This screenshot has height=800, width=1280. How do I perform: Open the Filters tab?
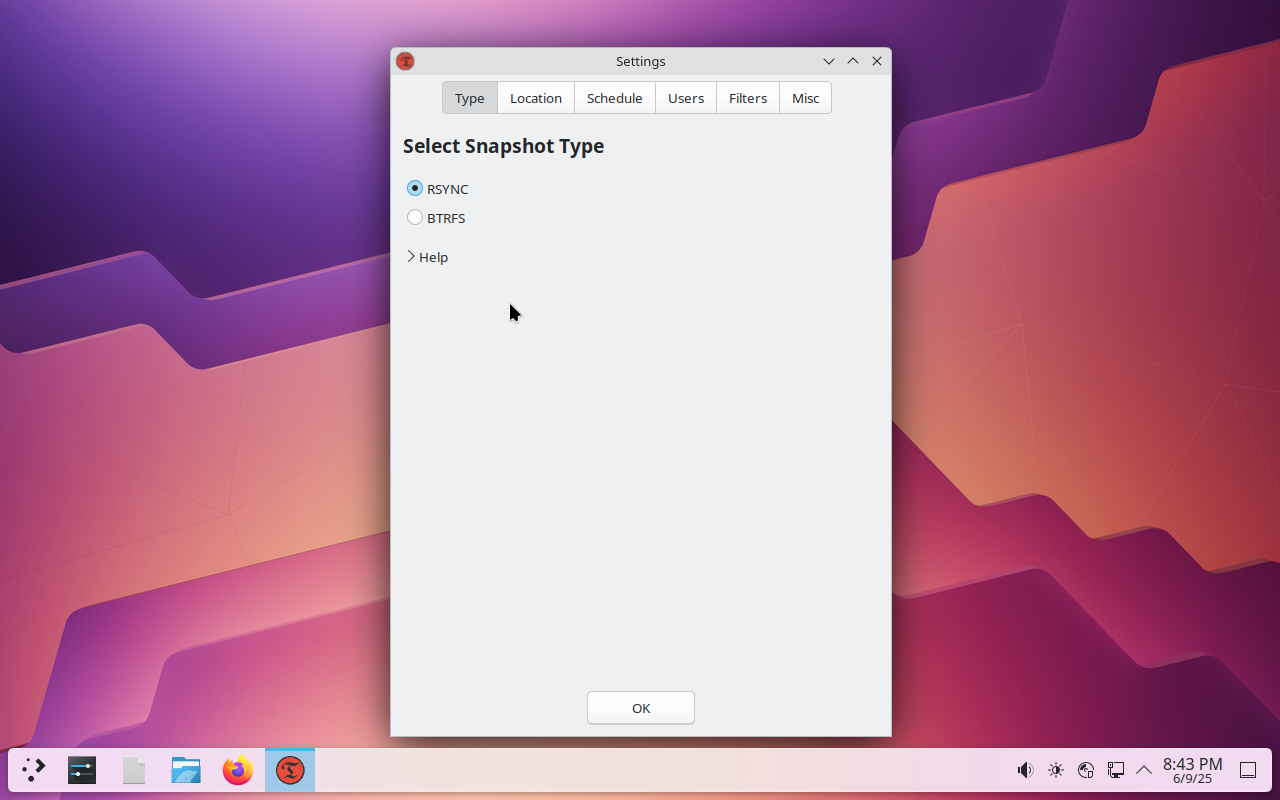coord(748,98)
